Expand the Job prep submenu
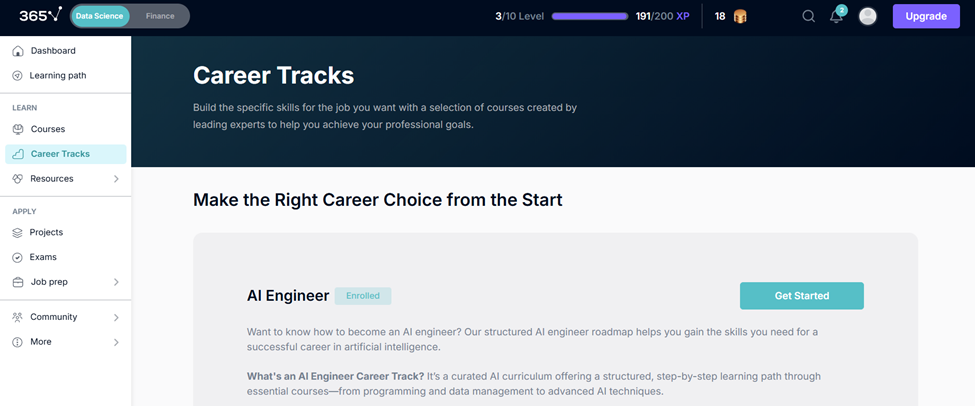Screen dimensions: 975x406 [x=116, y=282]
